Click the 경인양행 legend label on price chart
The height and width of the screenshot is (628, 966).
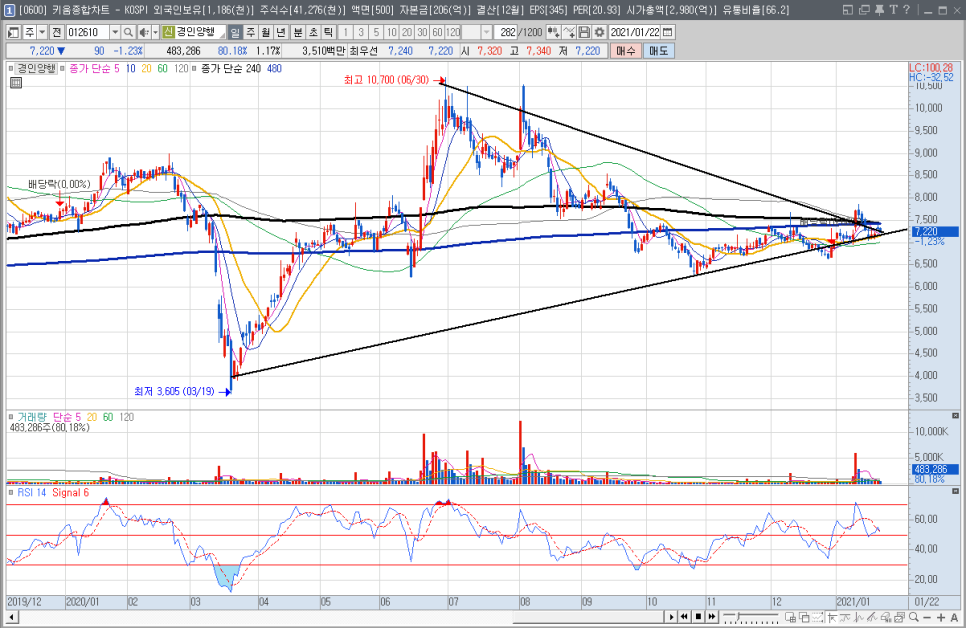click(x=36, y=68)
